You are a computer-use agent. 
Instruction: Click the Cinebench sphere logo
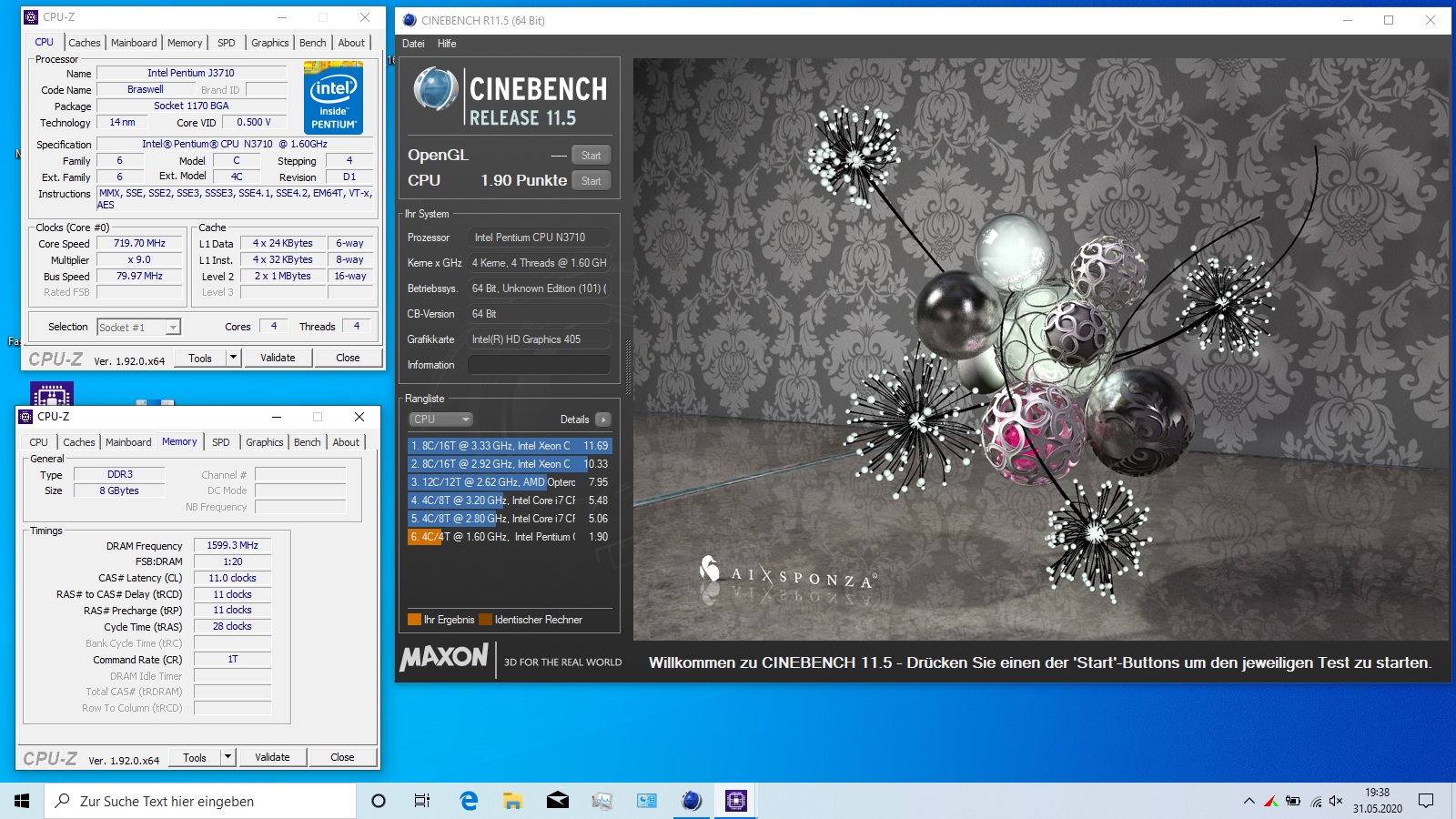tap(435, 89)
